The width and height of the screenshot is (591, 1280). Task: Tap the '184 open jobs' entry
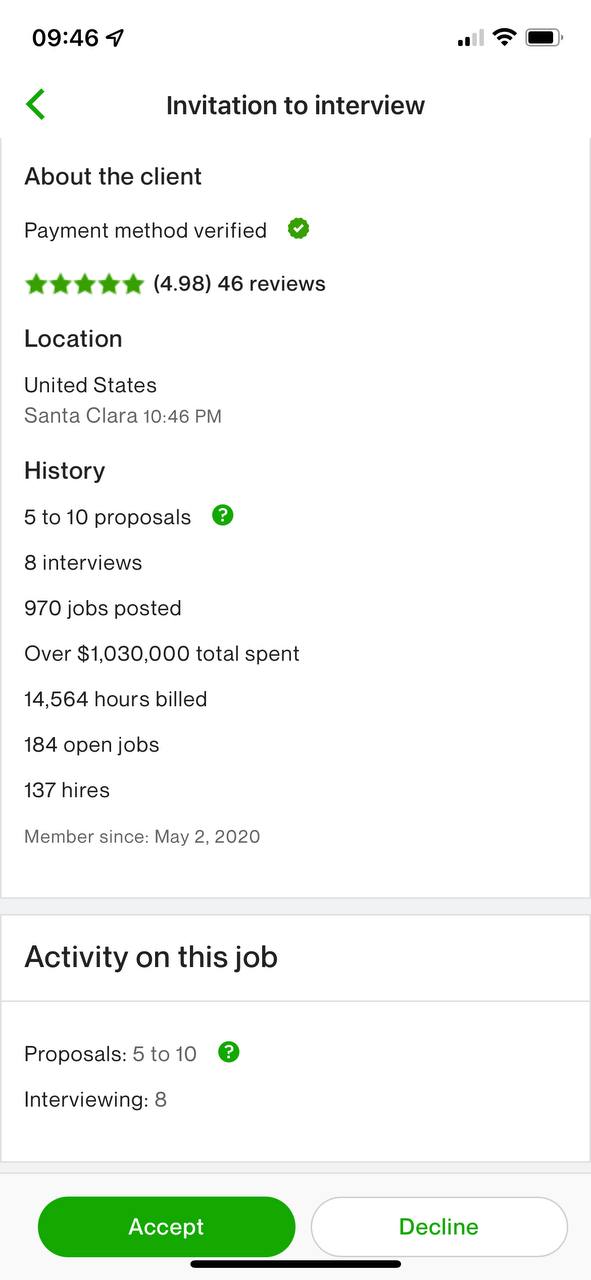[x=92, y=745]
